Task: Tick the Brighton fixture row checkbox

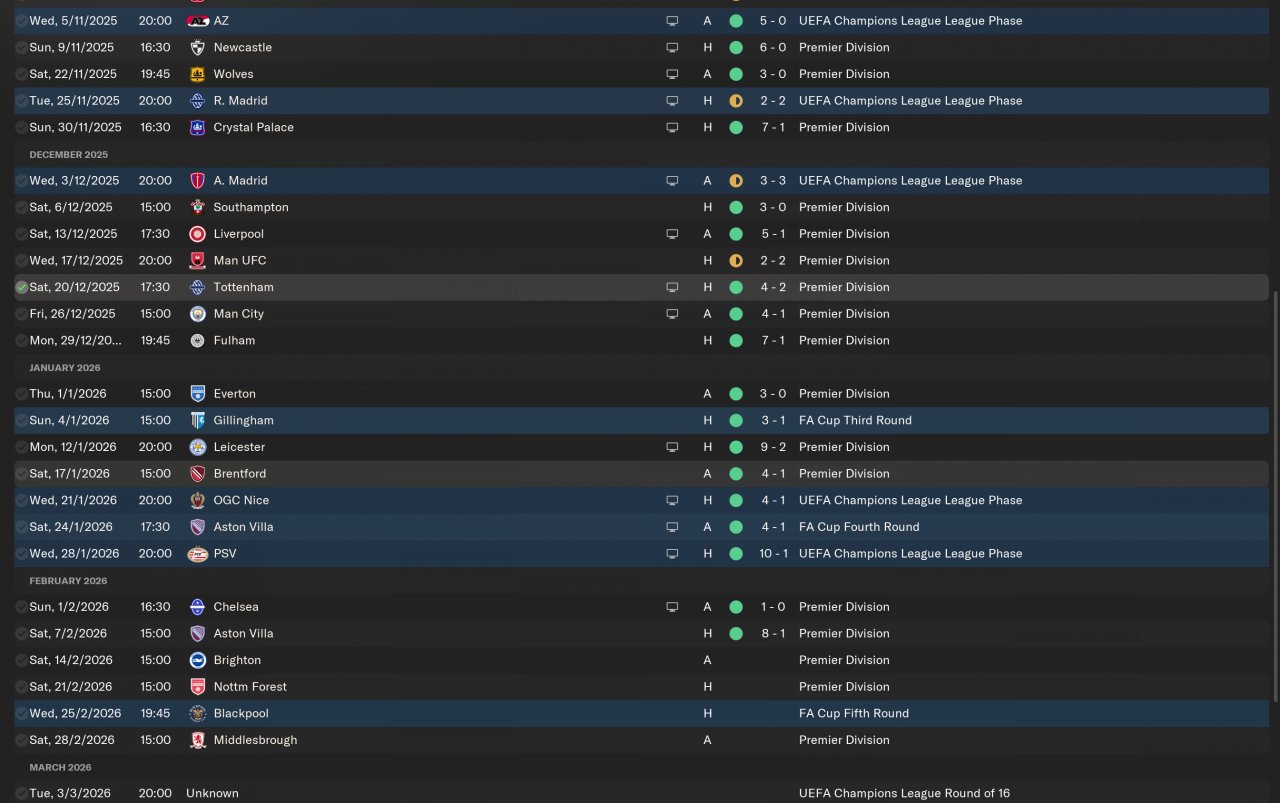Action: coord(21,661)
